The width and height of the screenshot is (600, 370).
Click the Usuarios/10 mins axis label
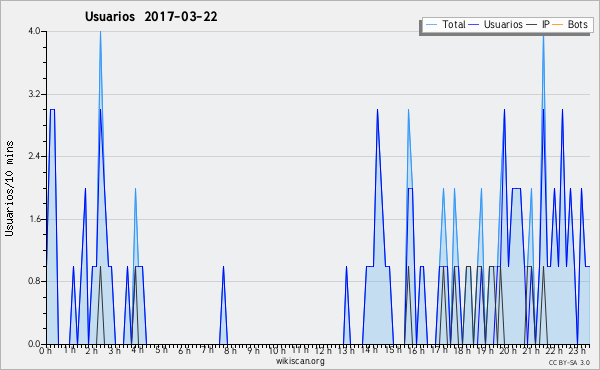[9, 189]
